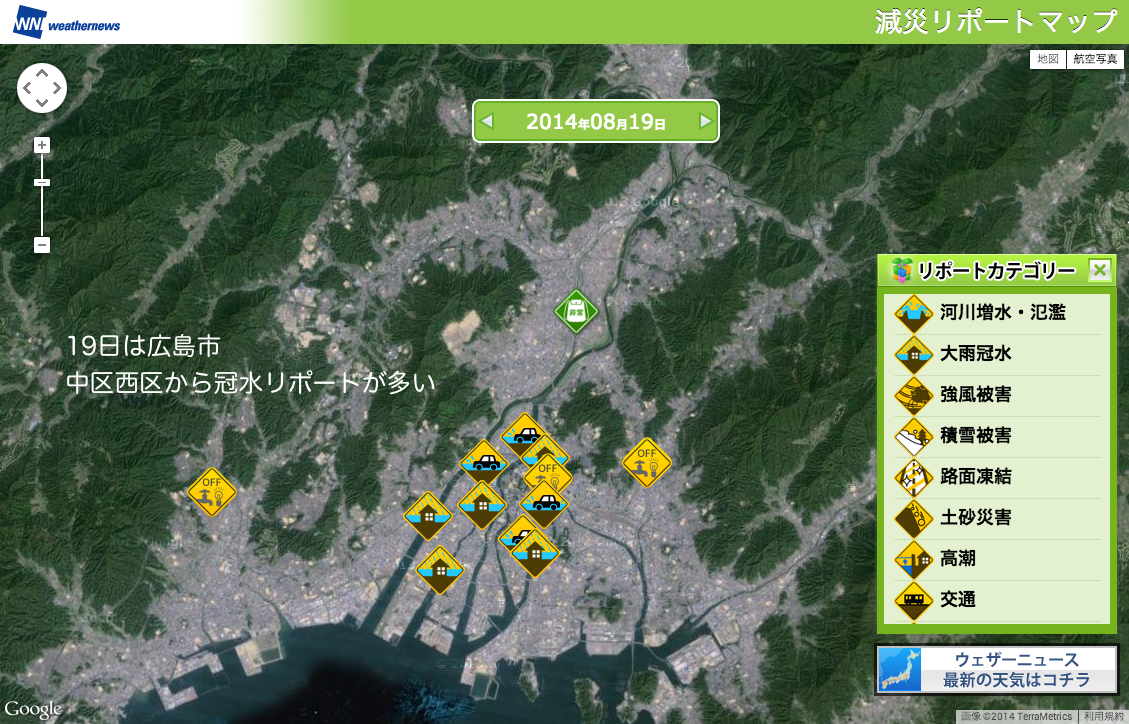Pan the map down

pos(42,103)
